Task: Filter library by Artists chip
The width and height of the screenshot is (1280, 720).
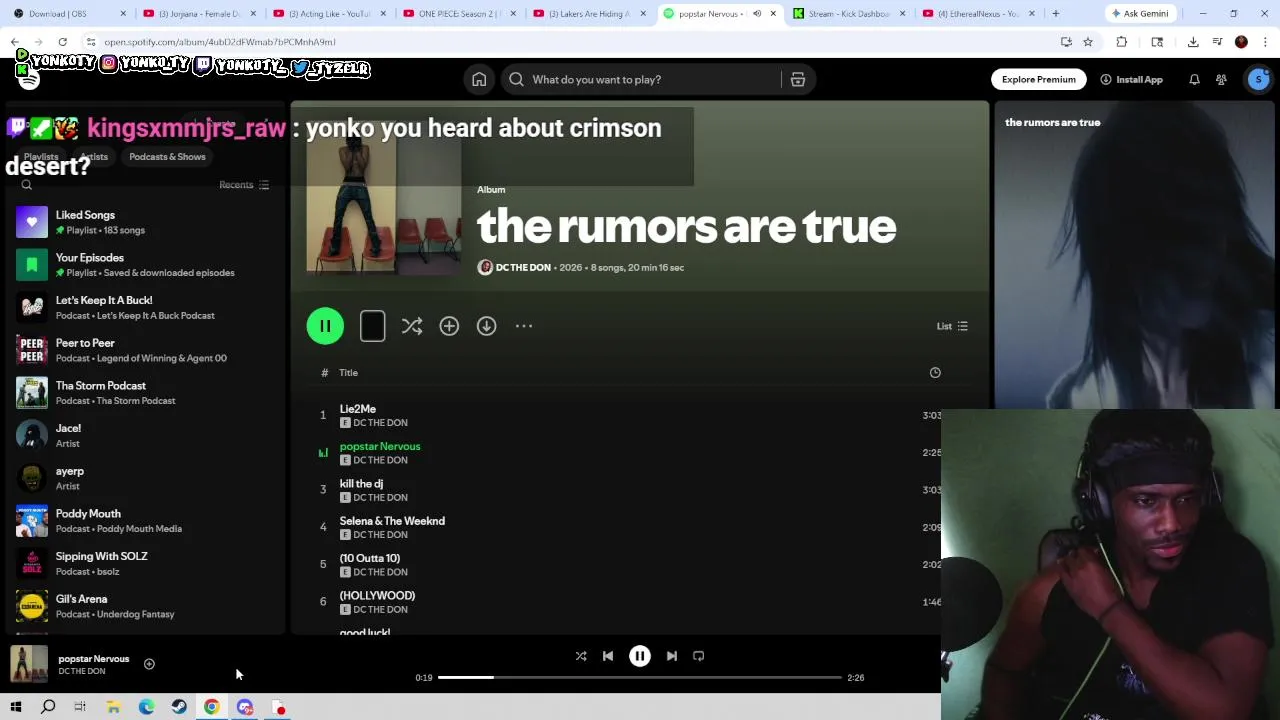Action: click(93, 156)
